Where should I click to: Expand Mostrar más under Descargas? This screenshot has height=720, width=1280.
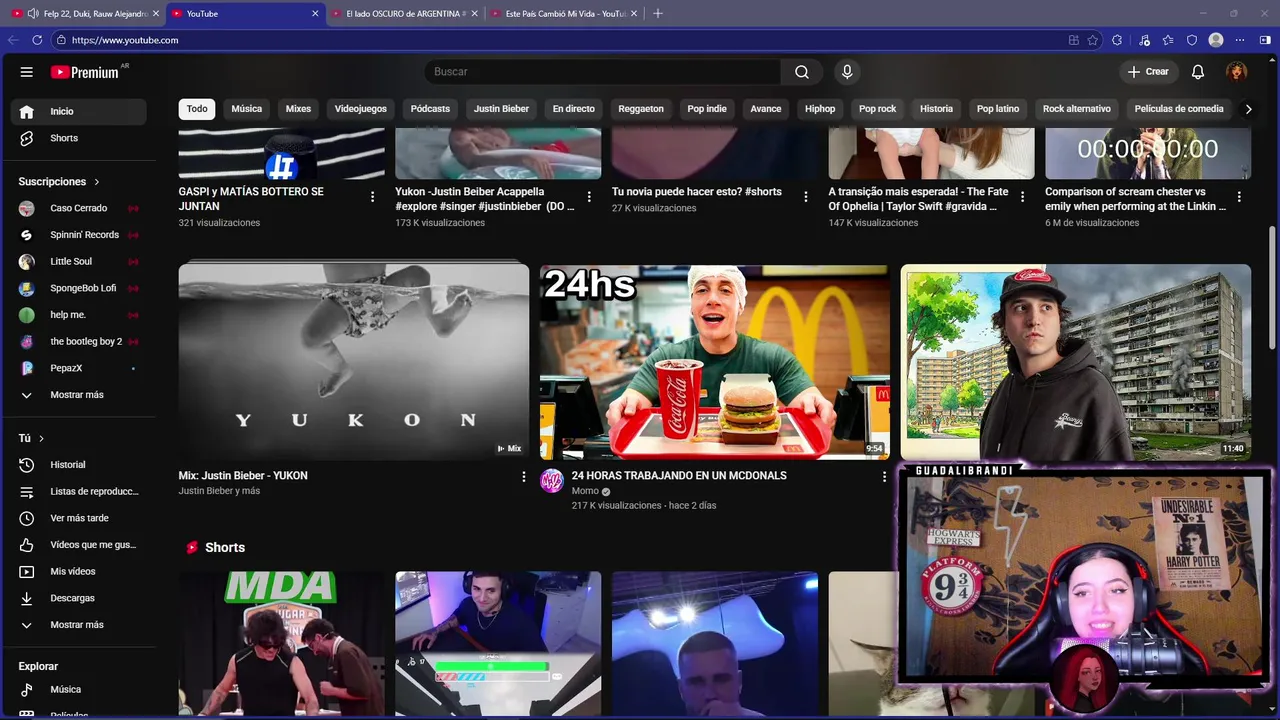[79, 625]
